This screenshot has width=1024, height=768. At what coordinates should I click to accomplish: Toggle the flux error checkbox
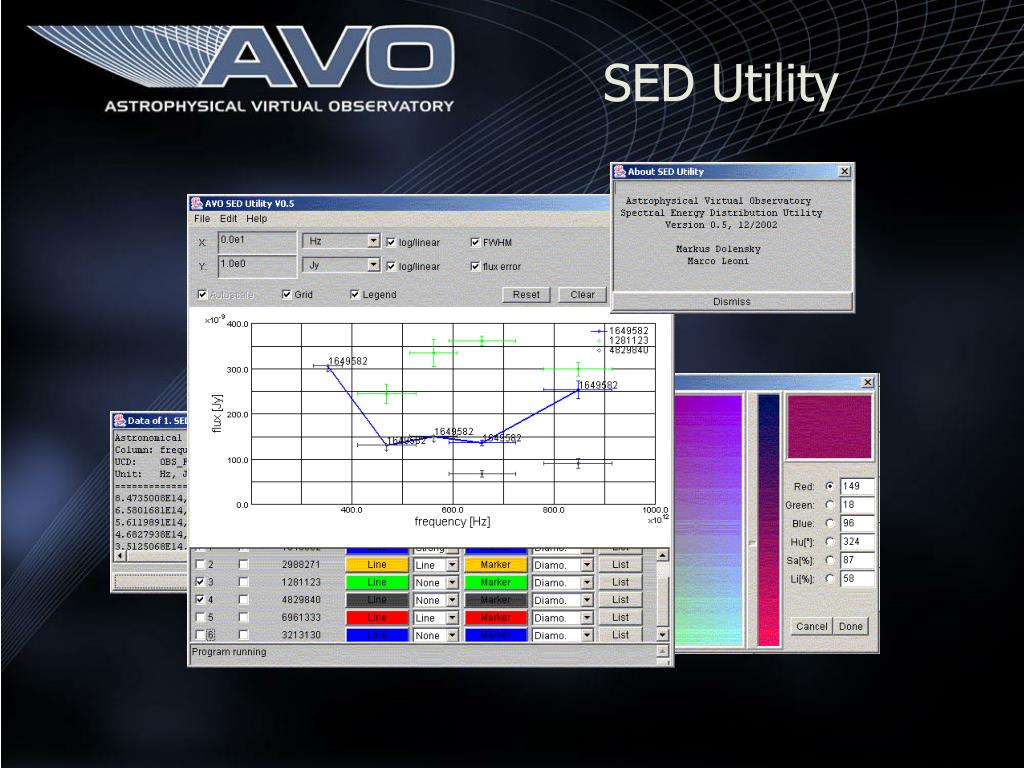(x=475, y=266)
